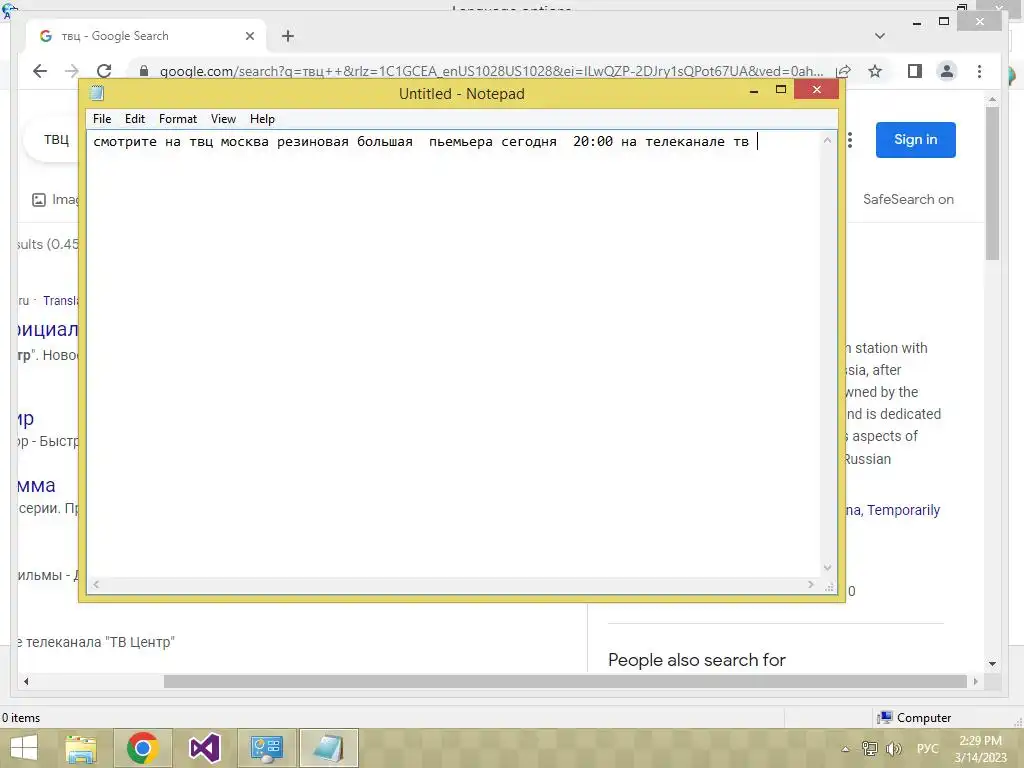
Task: Click Notepad horizontal scrollbar left arrow
Action: 96,584
